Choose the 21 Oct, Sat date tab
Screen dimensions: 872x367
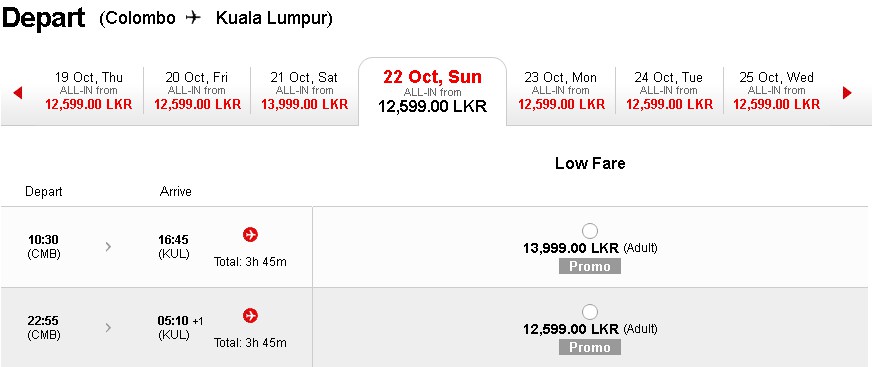click(x=304, y=91)
